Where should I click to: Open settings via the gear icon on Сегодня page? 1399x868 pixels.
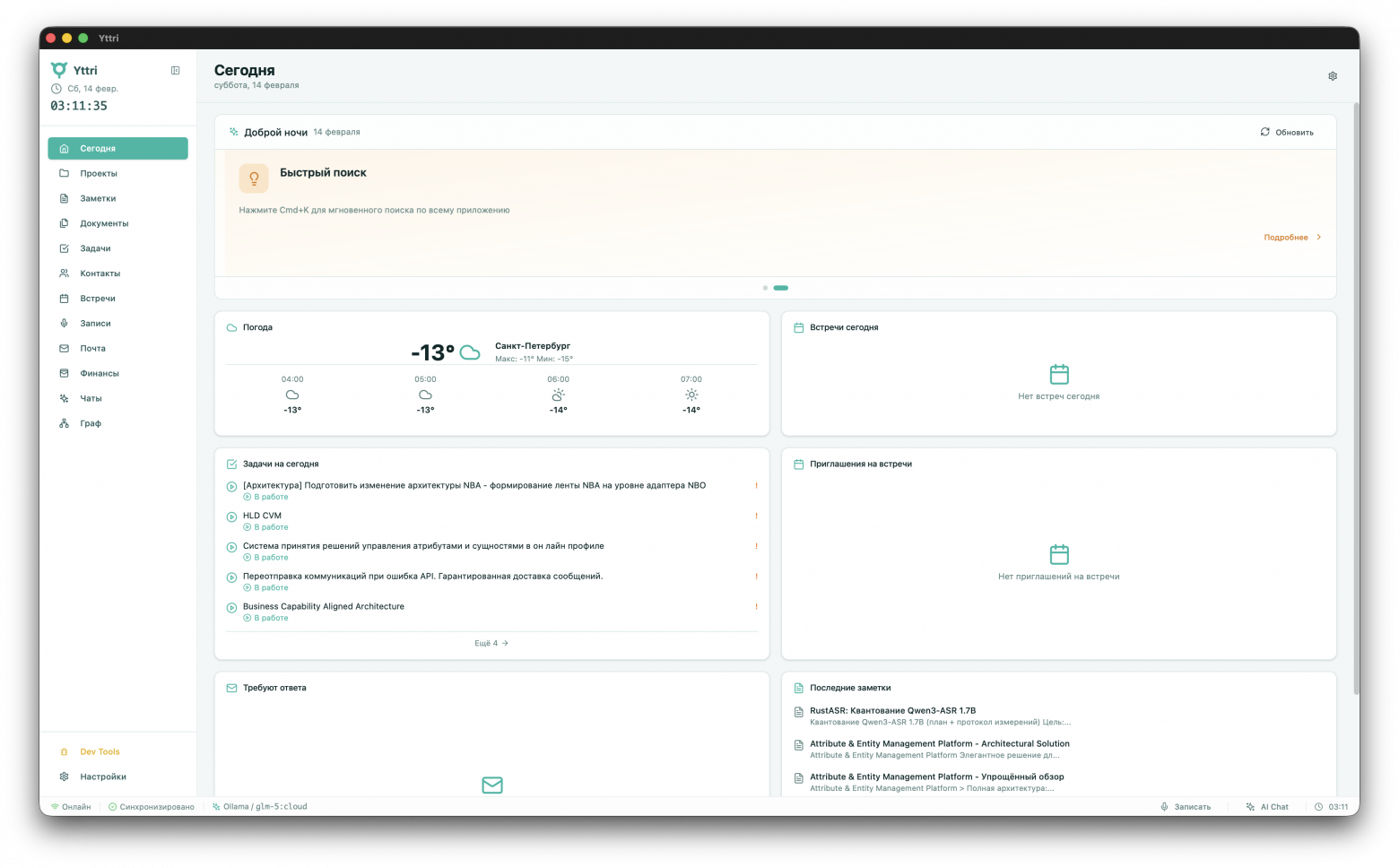(1333, 76)
